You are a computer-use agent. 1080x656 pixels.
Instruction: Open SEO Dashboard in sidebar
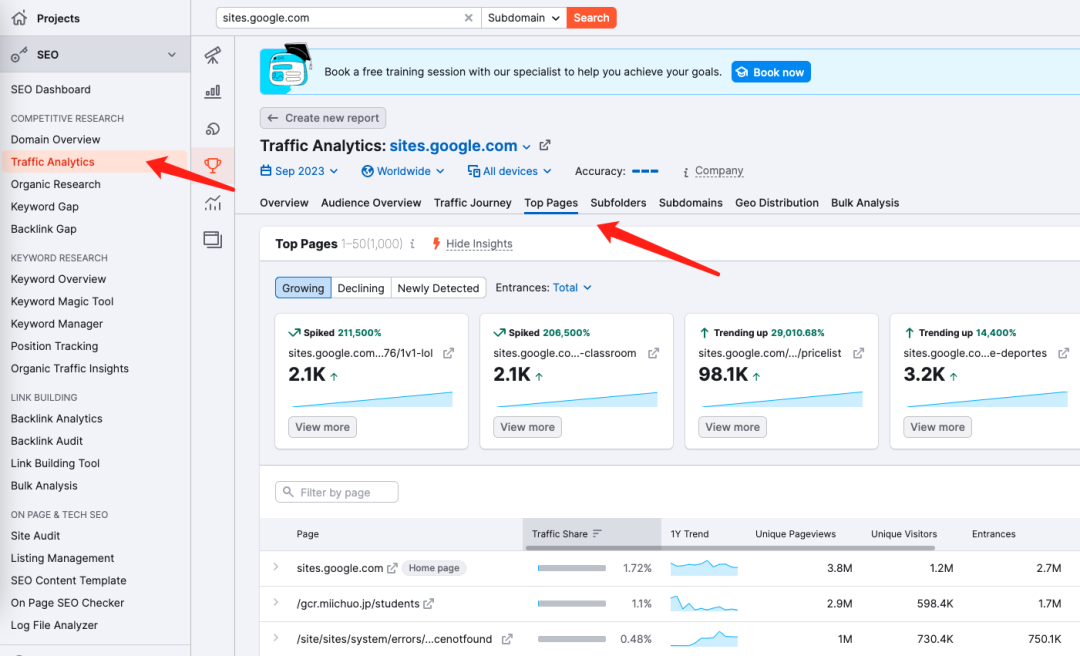(50, 90)
